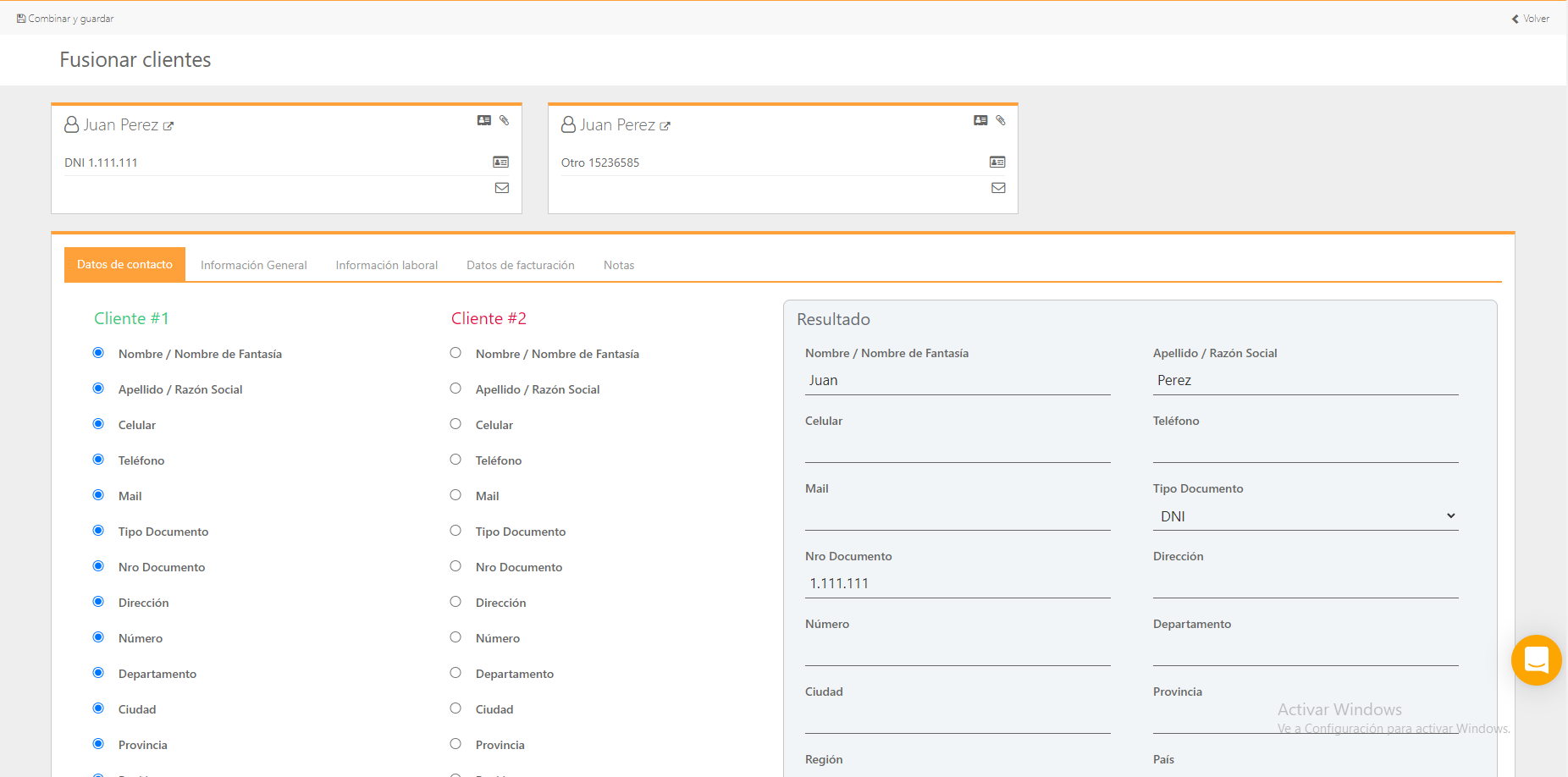Select Cliente #1 Mail radio button
This screenshot has height=777, width=1568.
point(98,495)
